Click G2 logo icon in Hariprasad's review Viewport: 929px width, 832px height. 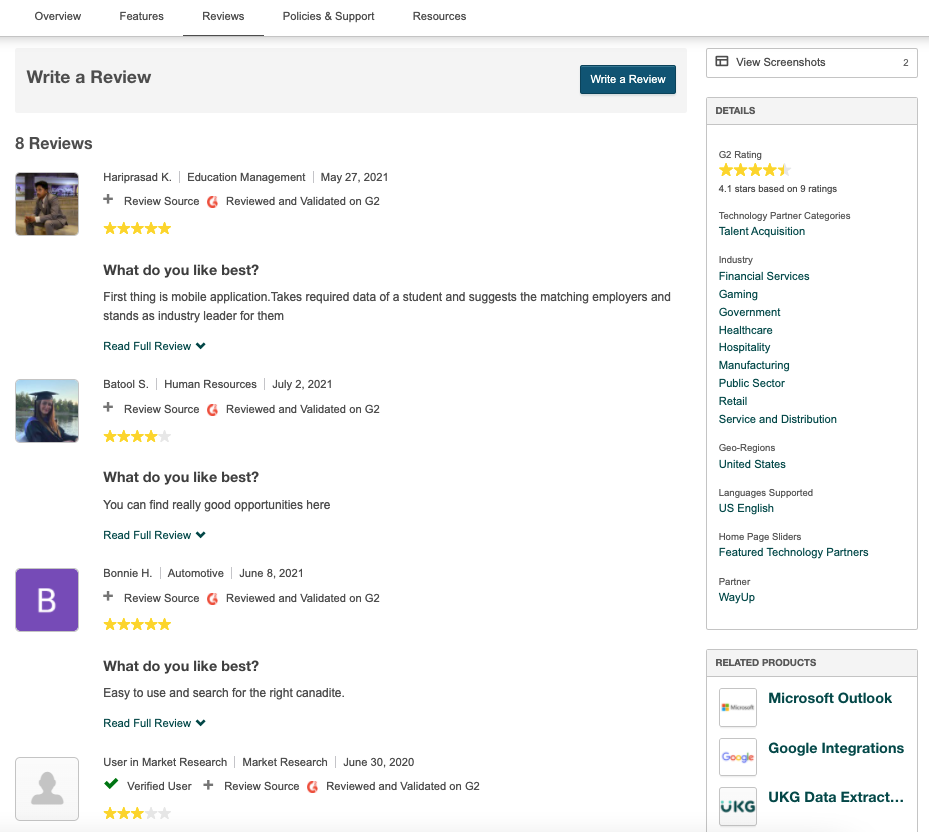tap(212, 202)
